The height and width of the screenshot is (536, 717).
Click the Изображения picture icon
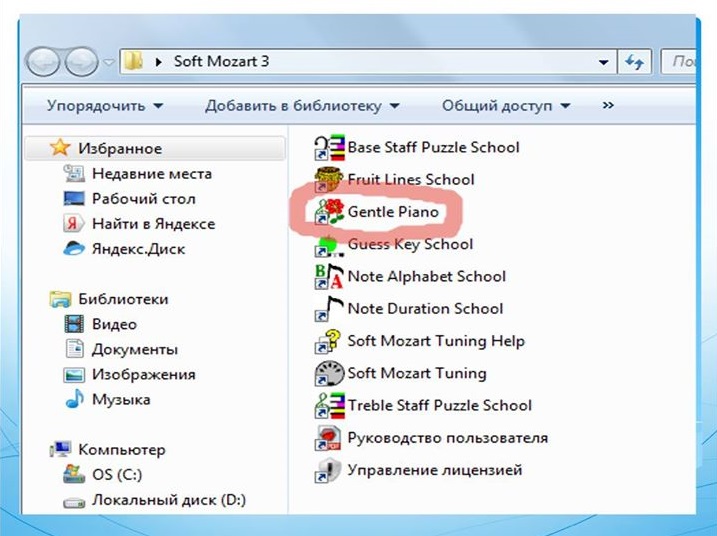pos(74,375)
